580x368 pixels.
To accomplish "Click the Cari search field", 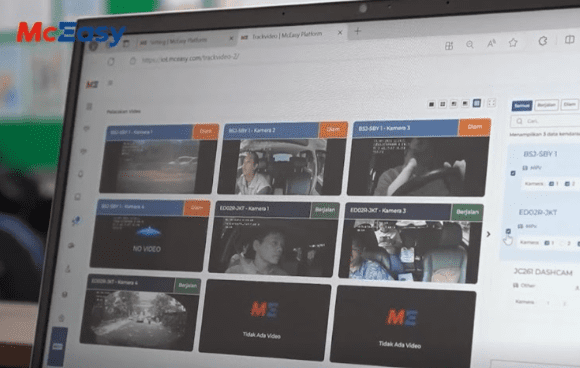I will (x=544, y=121).
